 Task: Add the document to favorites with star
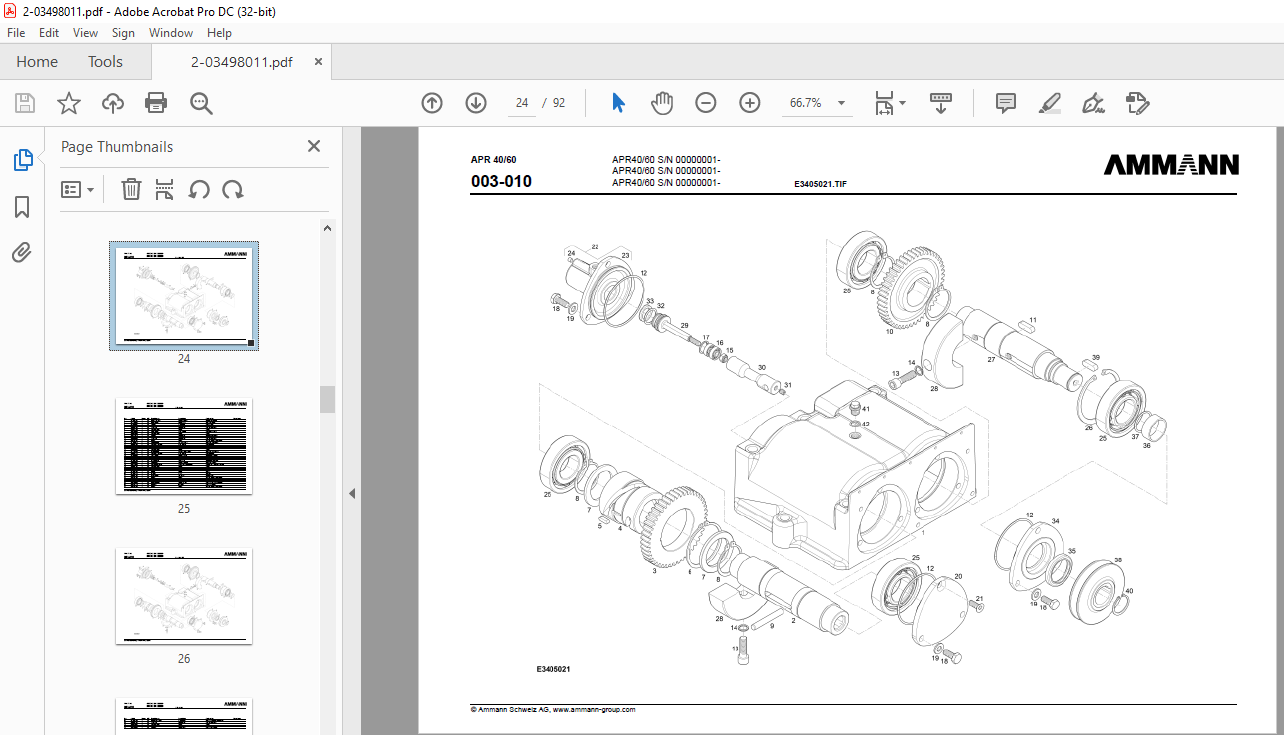(68, 103)
